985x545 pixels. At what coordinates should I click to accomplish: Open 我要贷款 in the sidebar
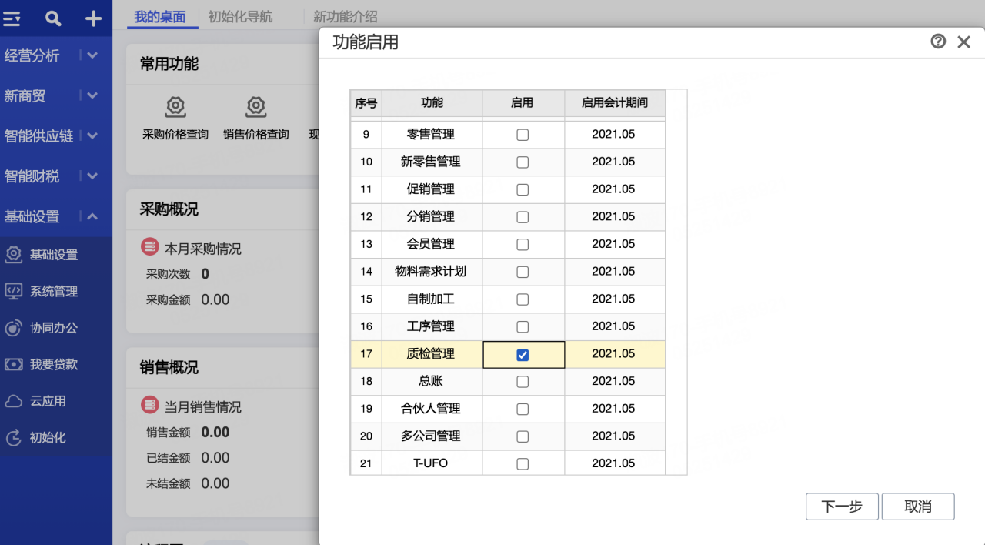click(54, 364)
